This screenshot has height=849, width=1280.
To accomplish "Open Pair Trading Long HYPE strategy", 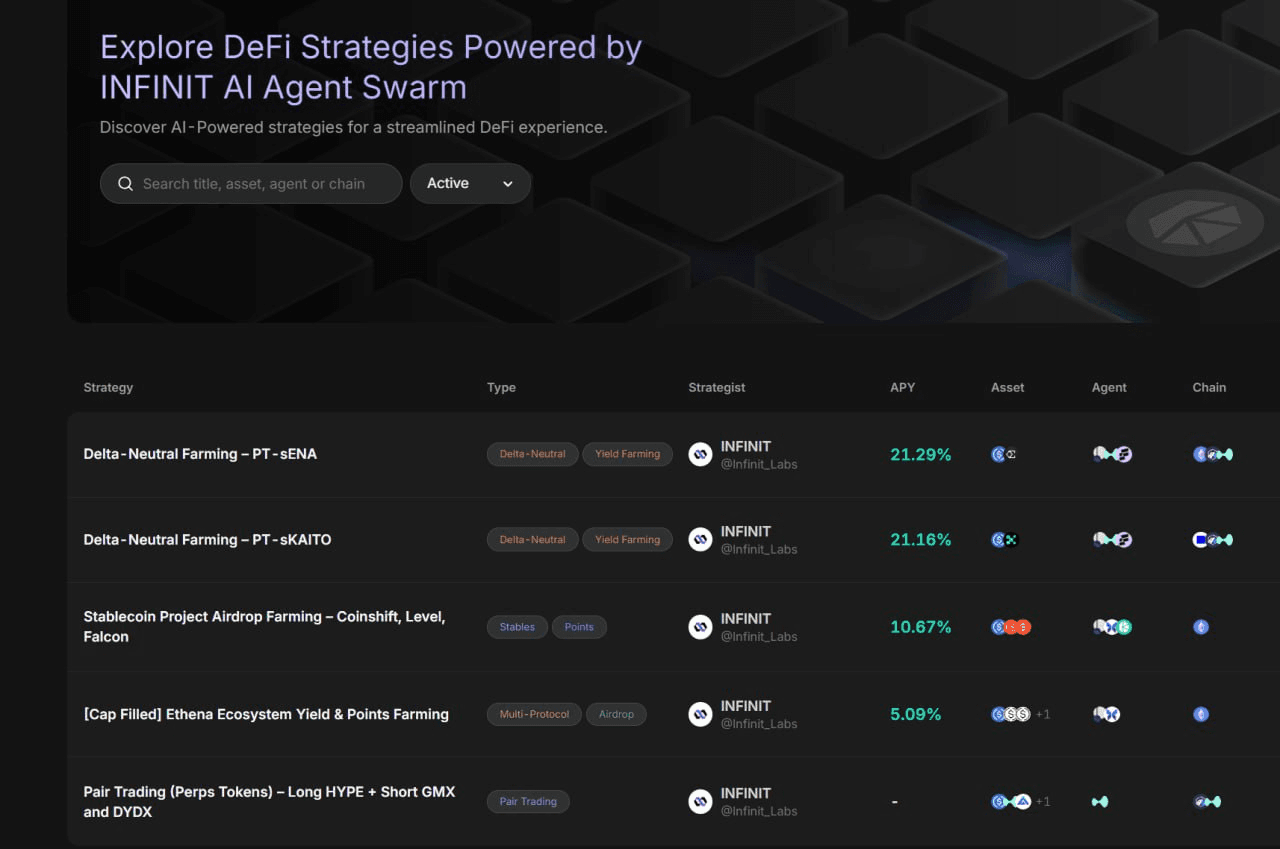I will (270, 802).
